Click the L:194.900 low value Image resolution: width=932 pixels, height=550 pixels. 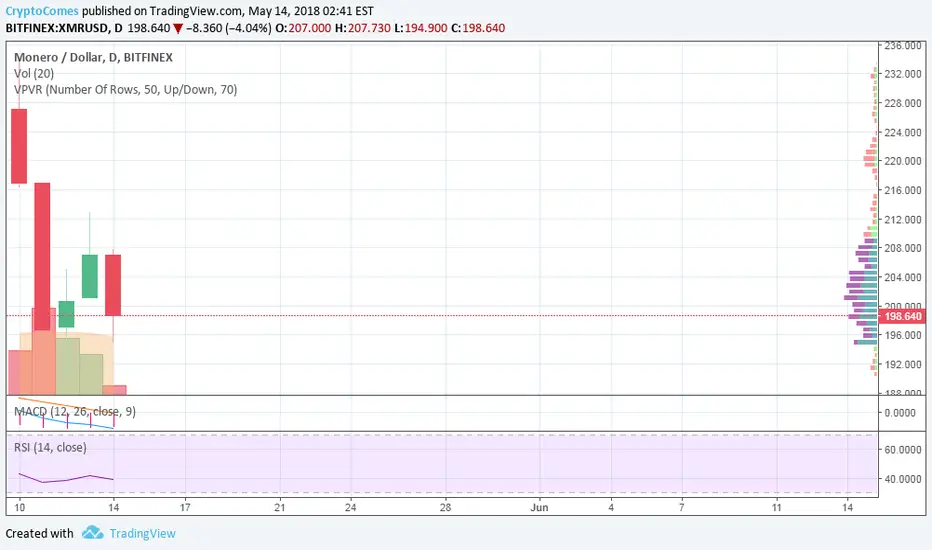point(421,28)
